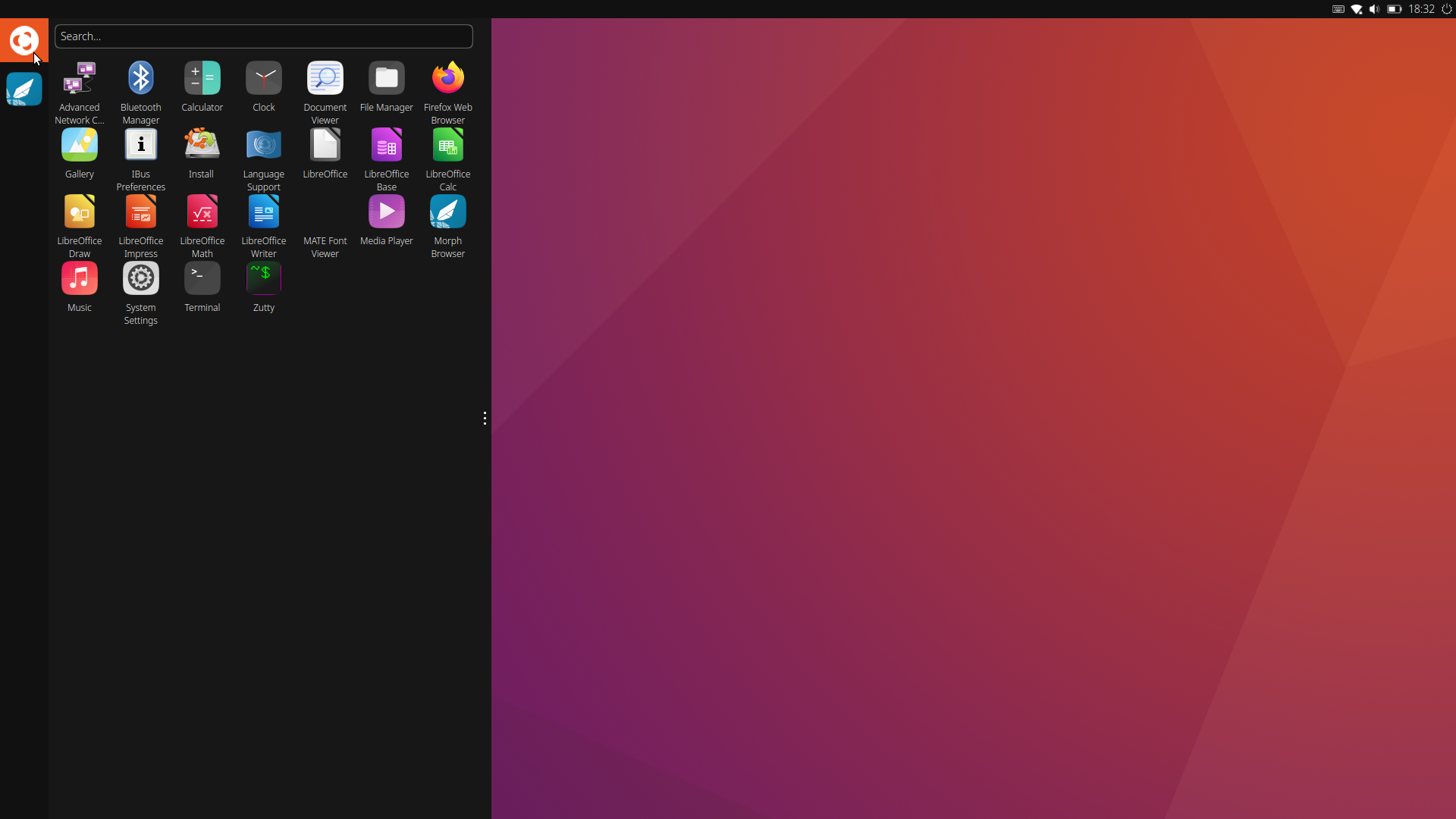This screenshot has height=819, width=1456.
Task: Launch Bluetooth Manager
Action: [141, 93]
